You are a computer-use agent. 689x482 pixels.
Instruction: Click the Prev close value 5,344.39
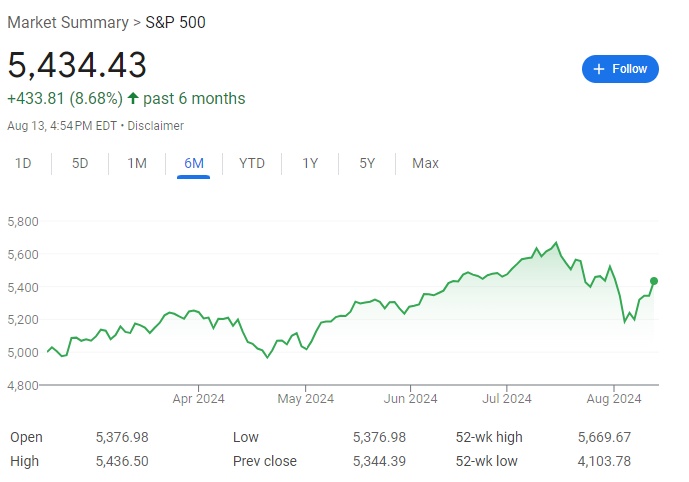point(379,461)
